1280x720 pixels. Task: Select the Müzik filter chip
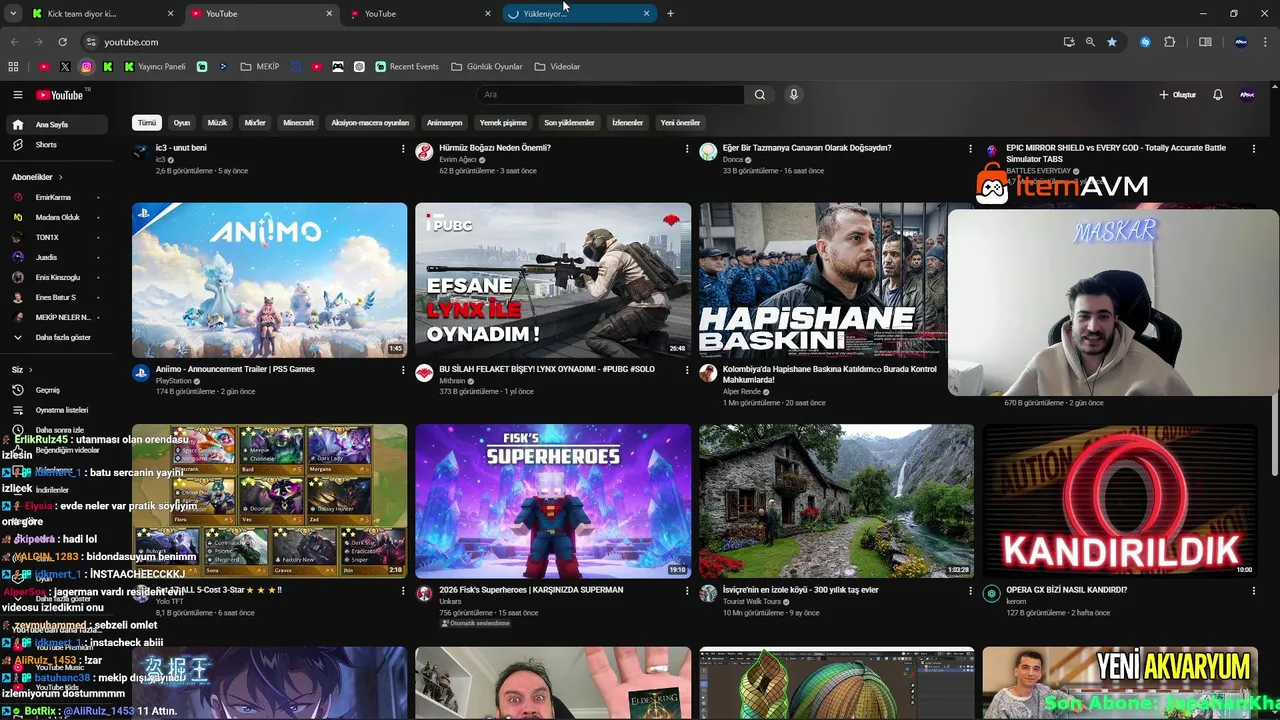tap(217, 123)
